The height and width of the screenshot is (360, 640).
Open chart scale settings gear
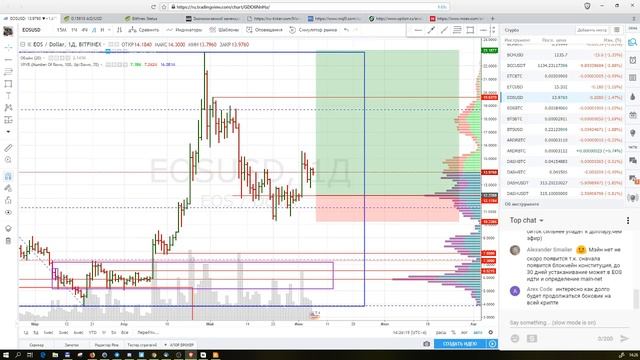[491, 333]
